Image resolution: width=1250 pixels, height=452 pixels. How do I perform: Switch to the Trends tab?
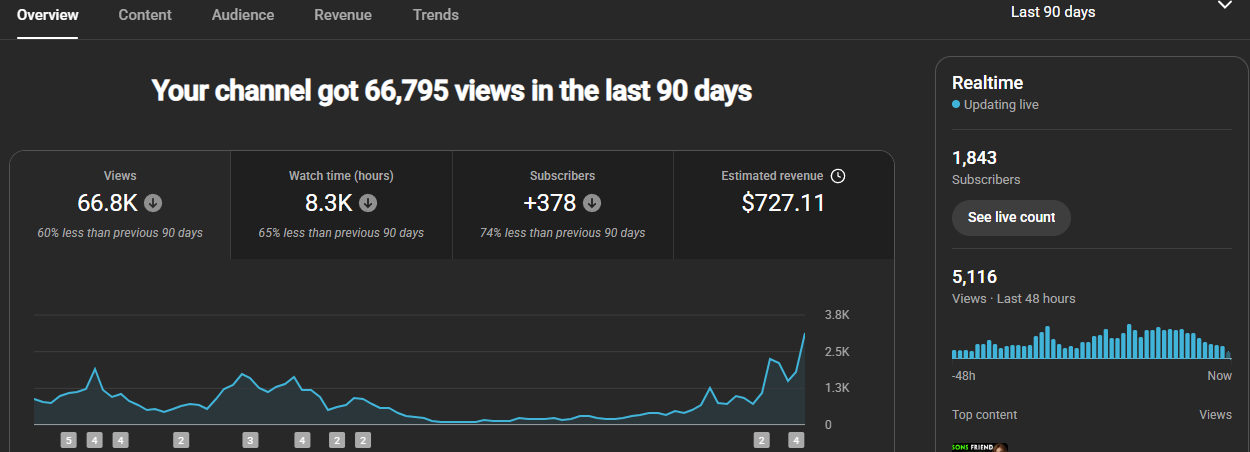point(436,15)
